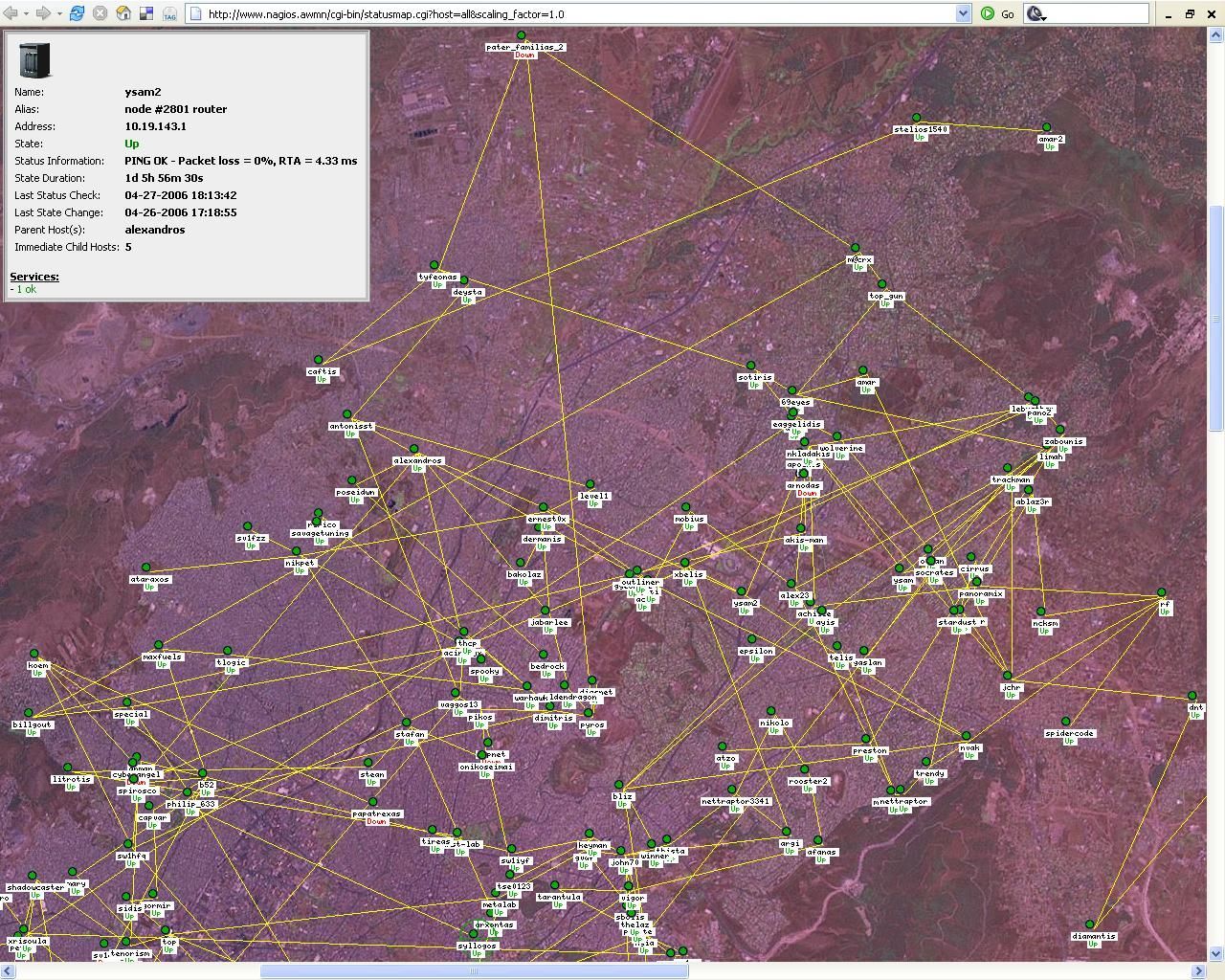
Task: Select the sotiris node marker
Action: 751,366
